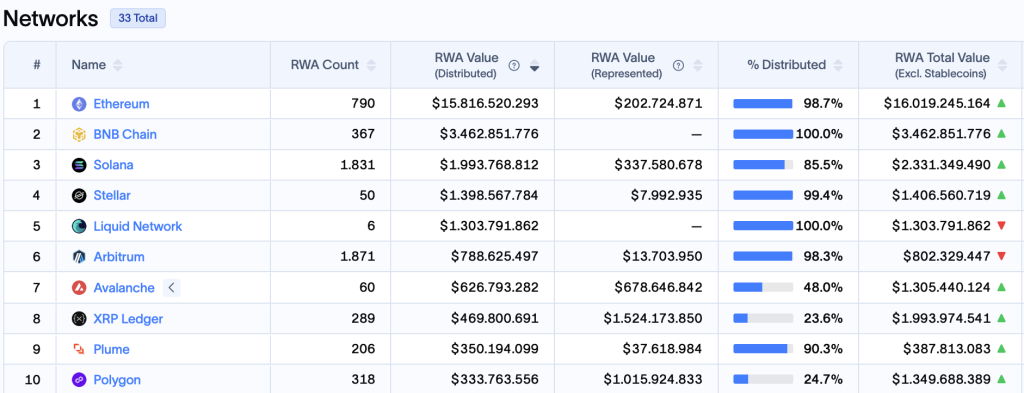Click total value $387.813.083 in Plume row

pyautogui.click(x=947, y=349)
